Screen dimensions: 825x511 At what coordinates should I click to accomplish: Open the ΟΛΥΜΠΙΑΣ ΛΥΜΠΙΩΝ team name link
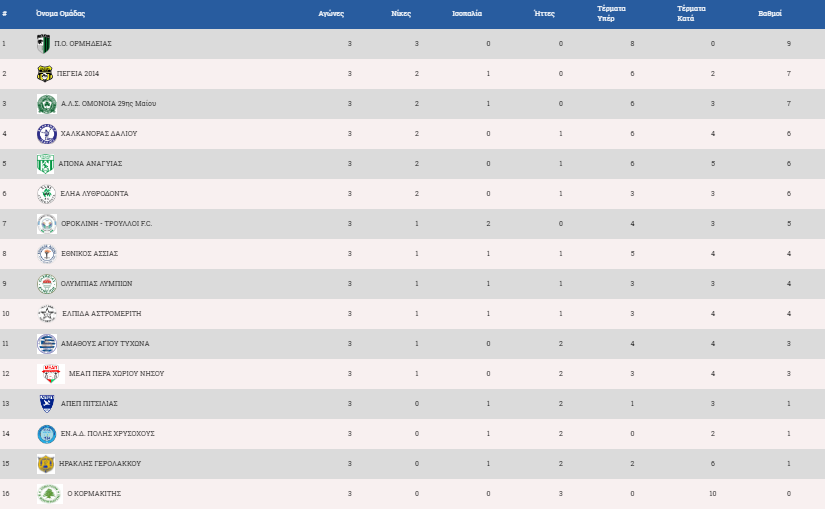96,284
